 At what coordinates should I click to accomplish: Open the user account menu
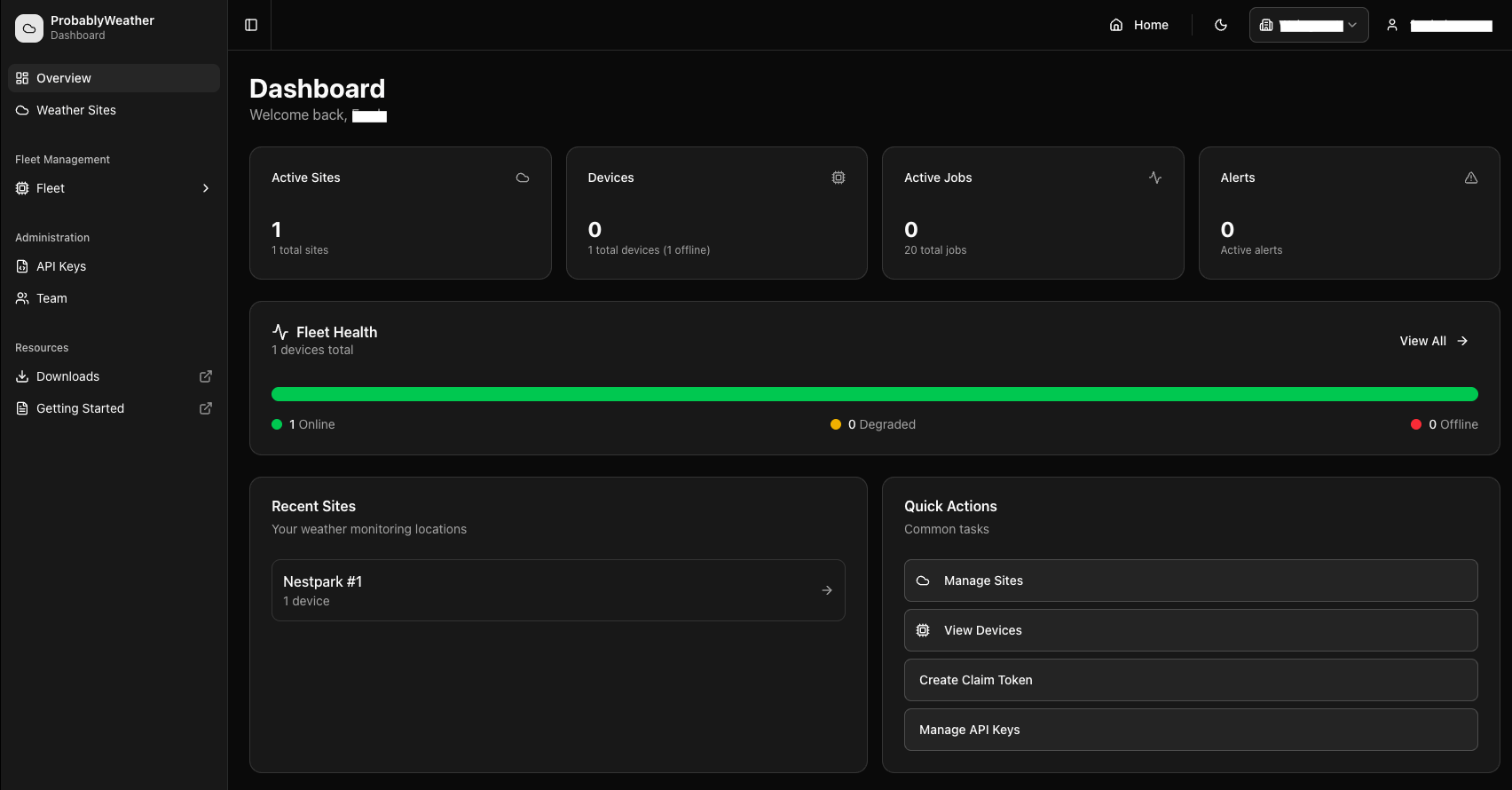click(x=1440, y=25)
